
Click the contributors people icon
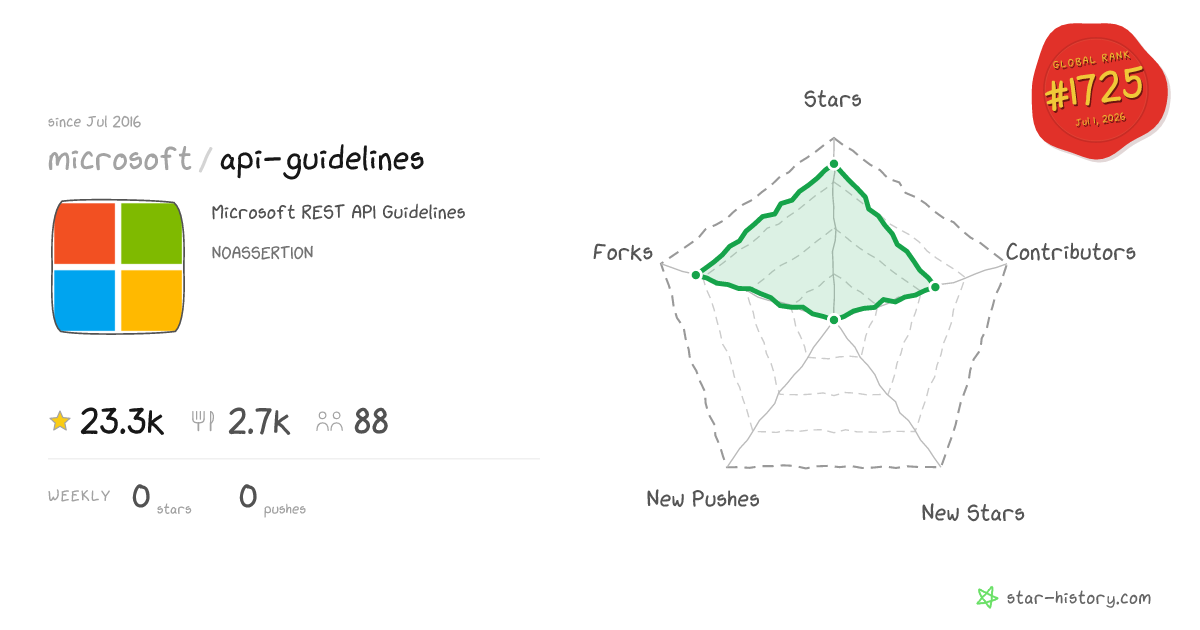[x=330, y=422]
